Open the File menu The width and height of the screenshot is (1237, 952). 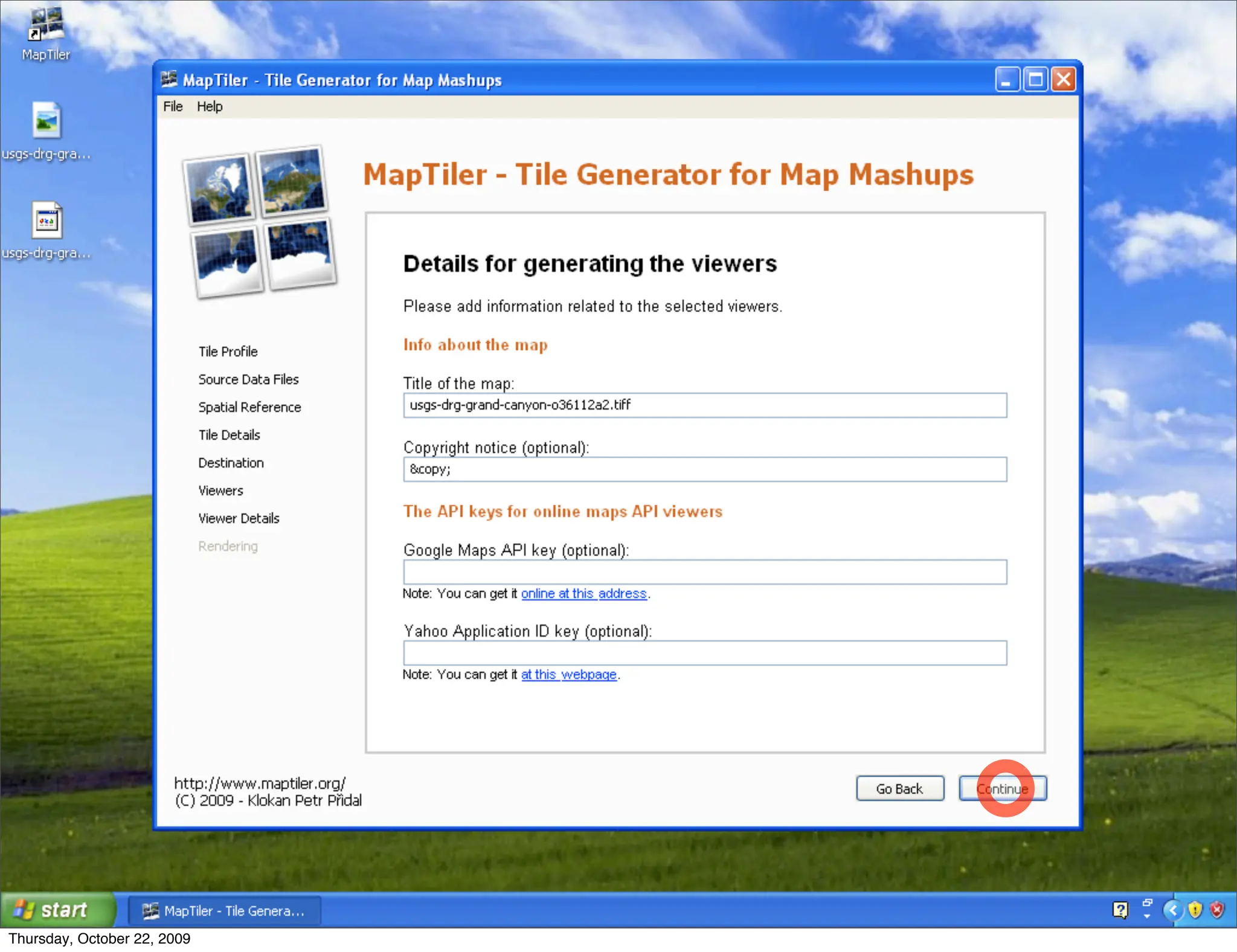tap(173, 106)
